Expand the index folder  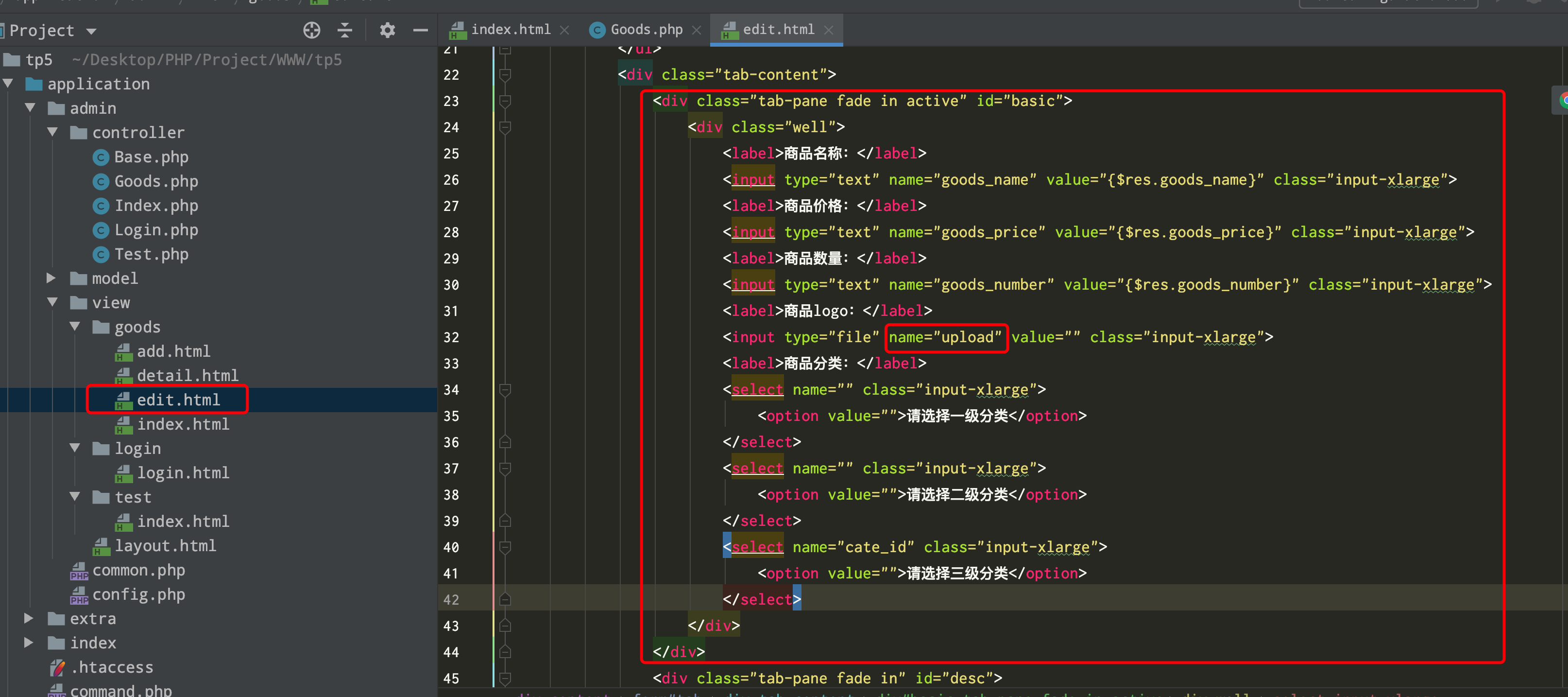coord(29,643)
